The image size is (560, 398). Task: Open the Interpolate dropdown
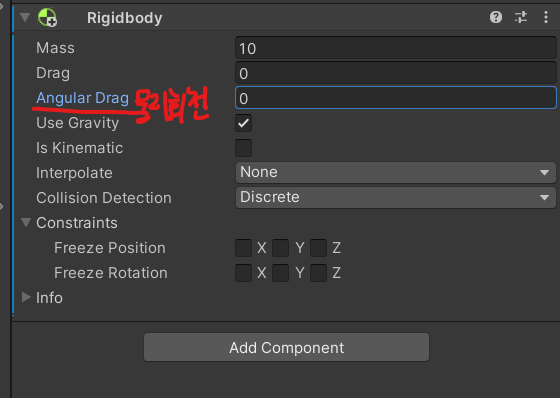tap(396, 173)
